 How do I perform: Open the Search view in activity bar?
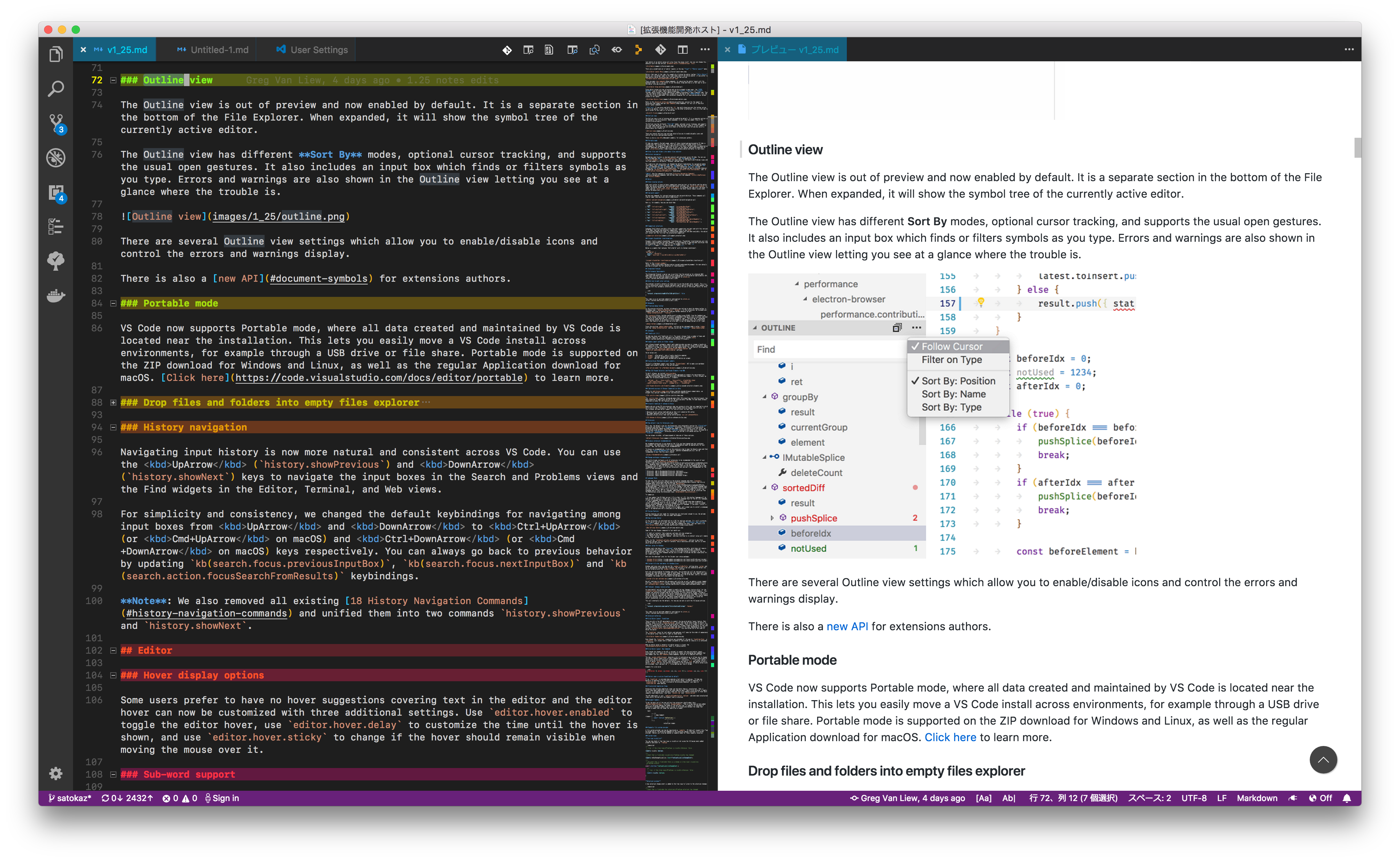(x=55, y=89)
